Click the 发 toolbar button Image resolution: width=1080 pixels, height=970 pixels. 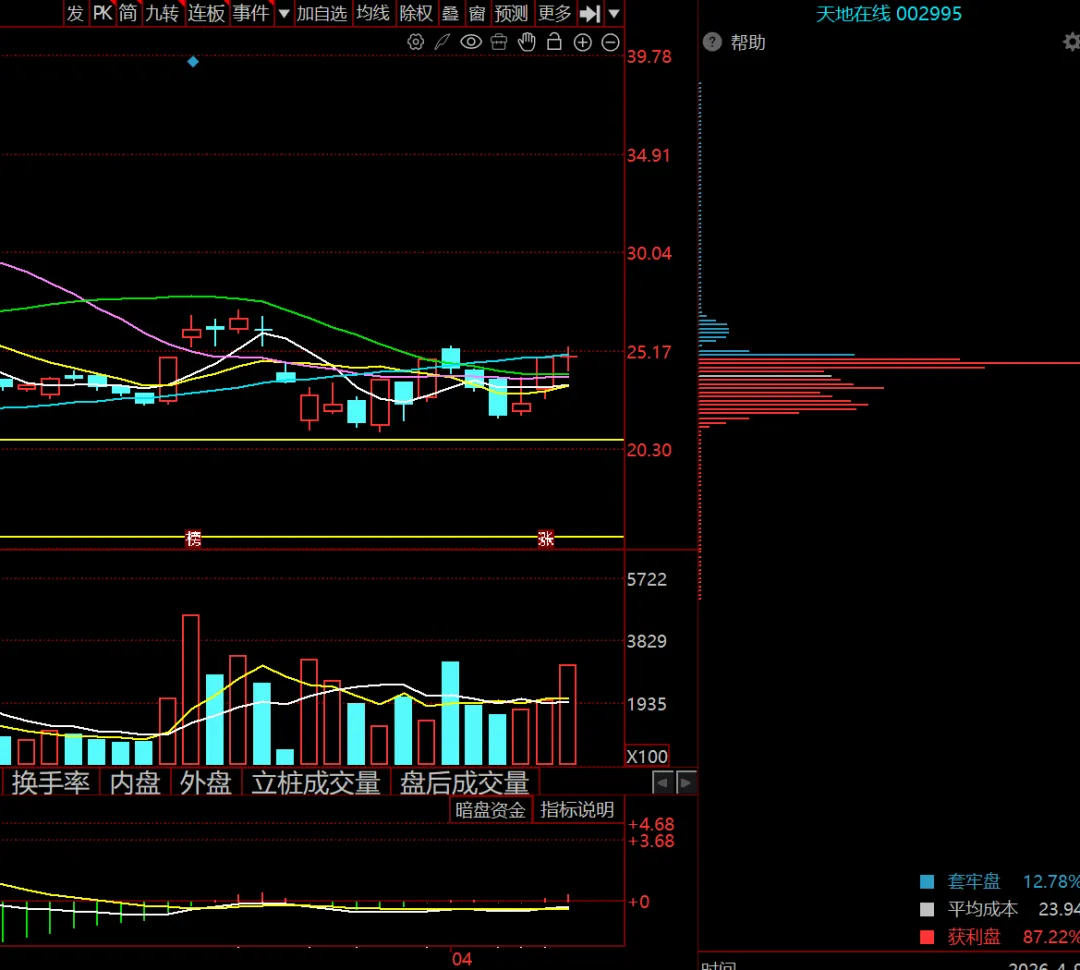point(75,13)
